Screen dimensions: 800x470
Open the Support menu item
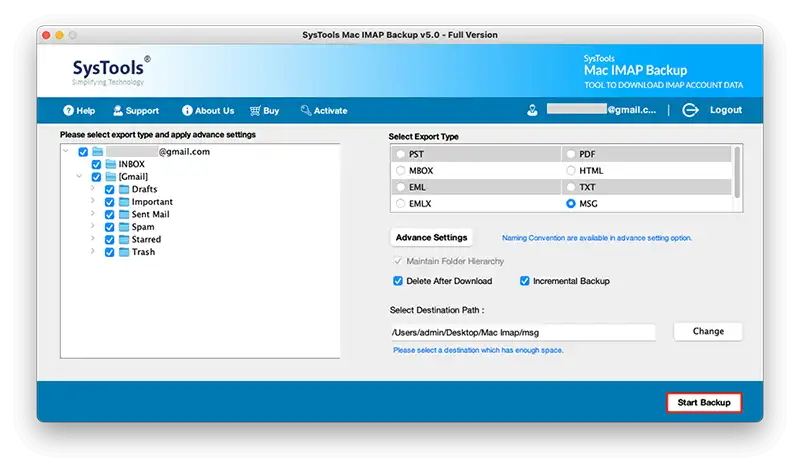[136, 111]
